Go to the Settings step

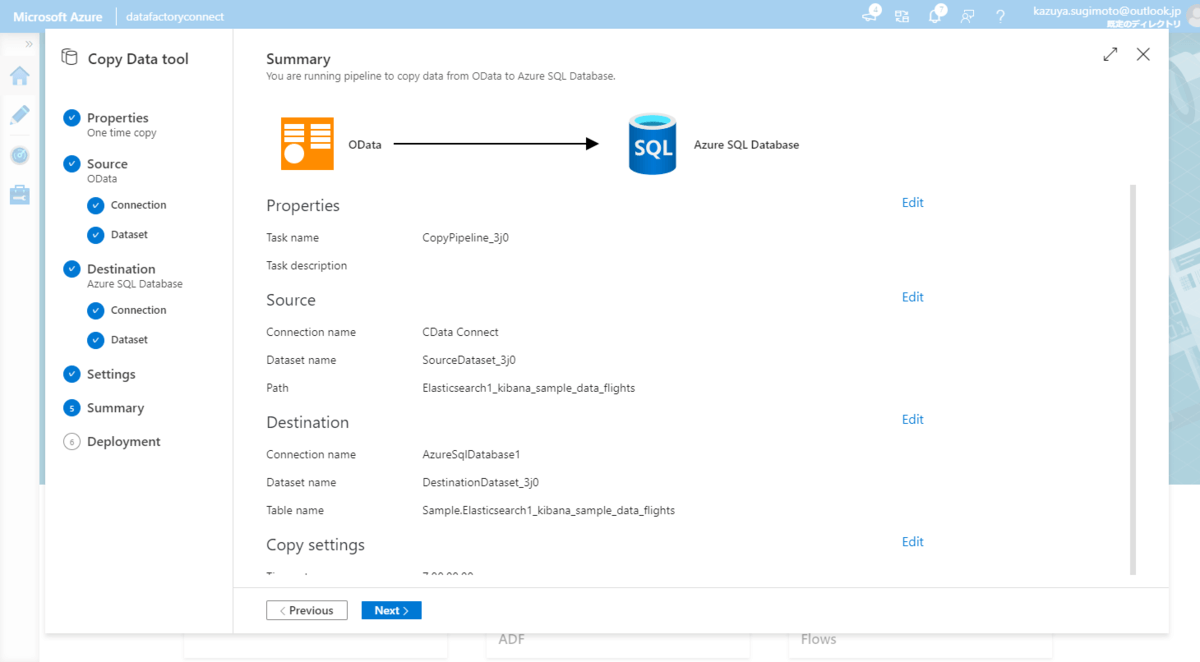100,374
